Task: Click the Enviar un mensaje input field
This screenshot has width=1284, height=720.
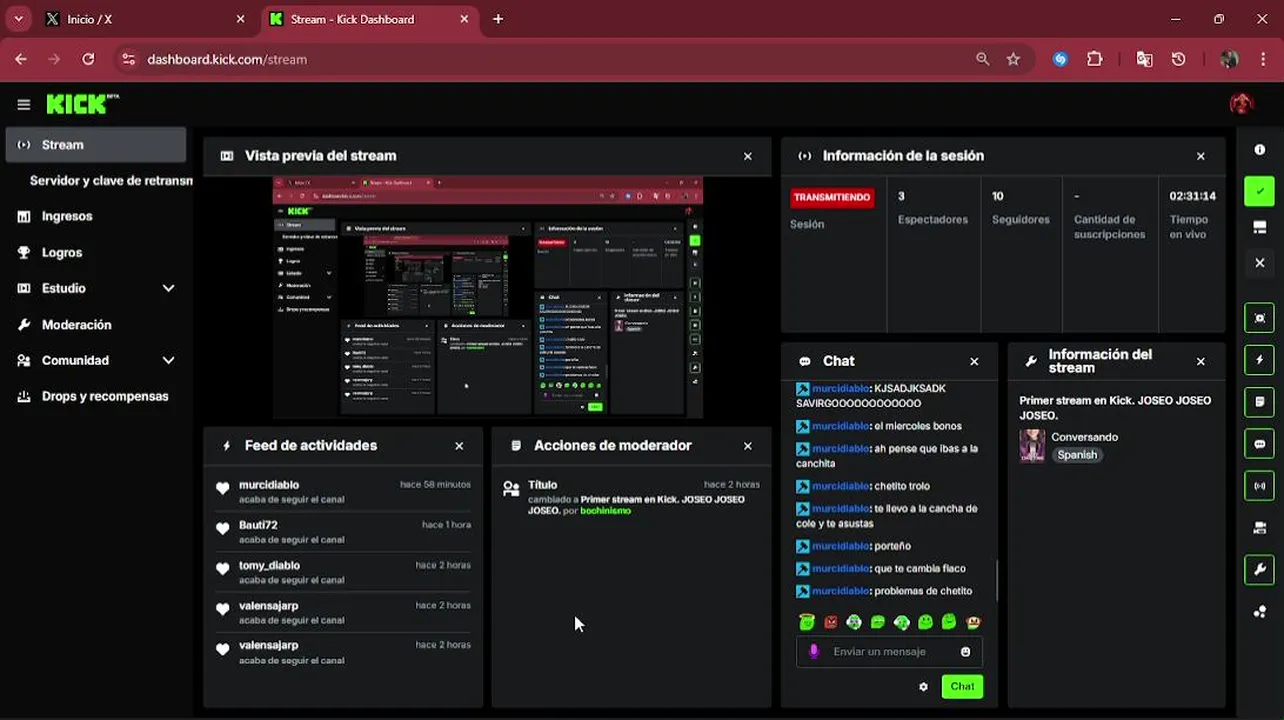Action: click(x=889, y=652)
